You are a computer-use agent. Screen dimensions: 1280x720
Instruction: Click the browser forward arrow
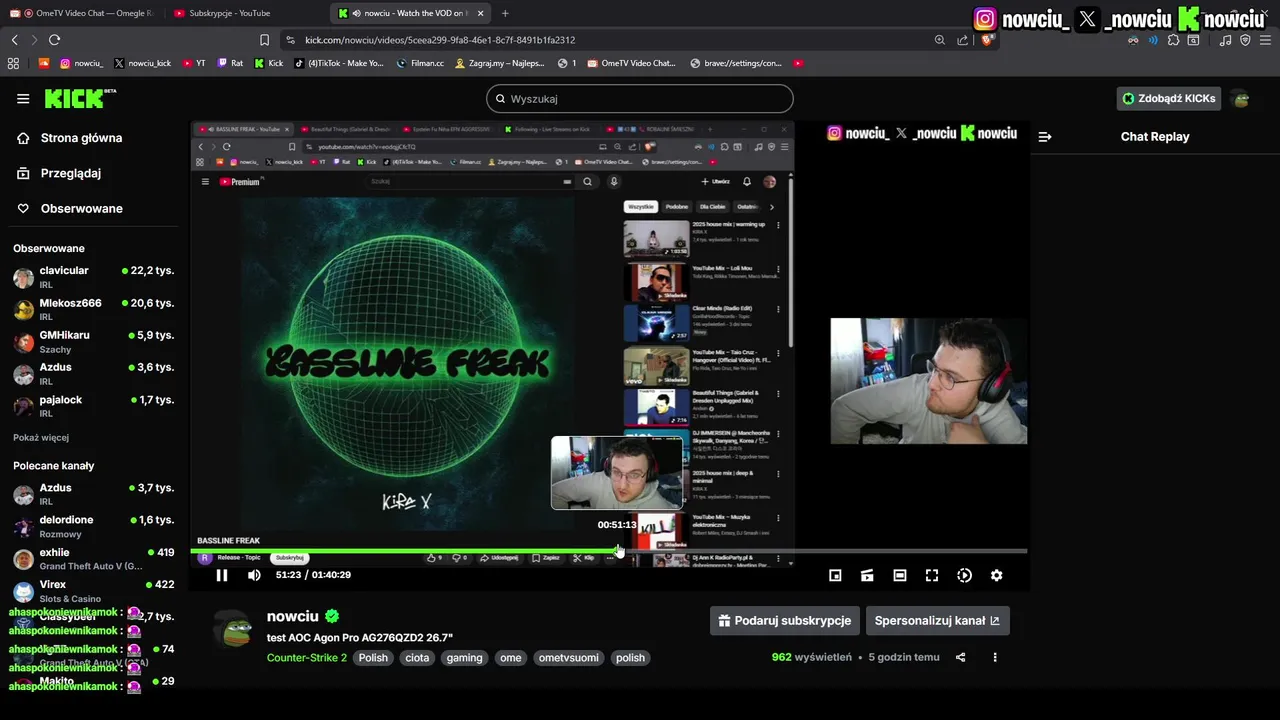(34, 40)
